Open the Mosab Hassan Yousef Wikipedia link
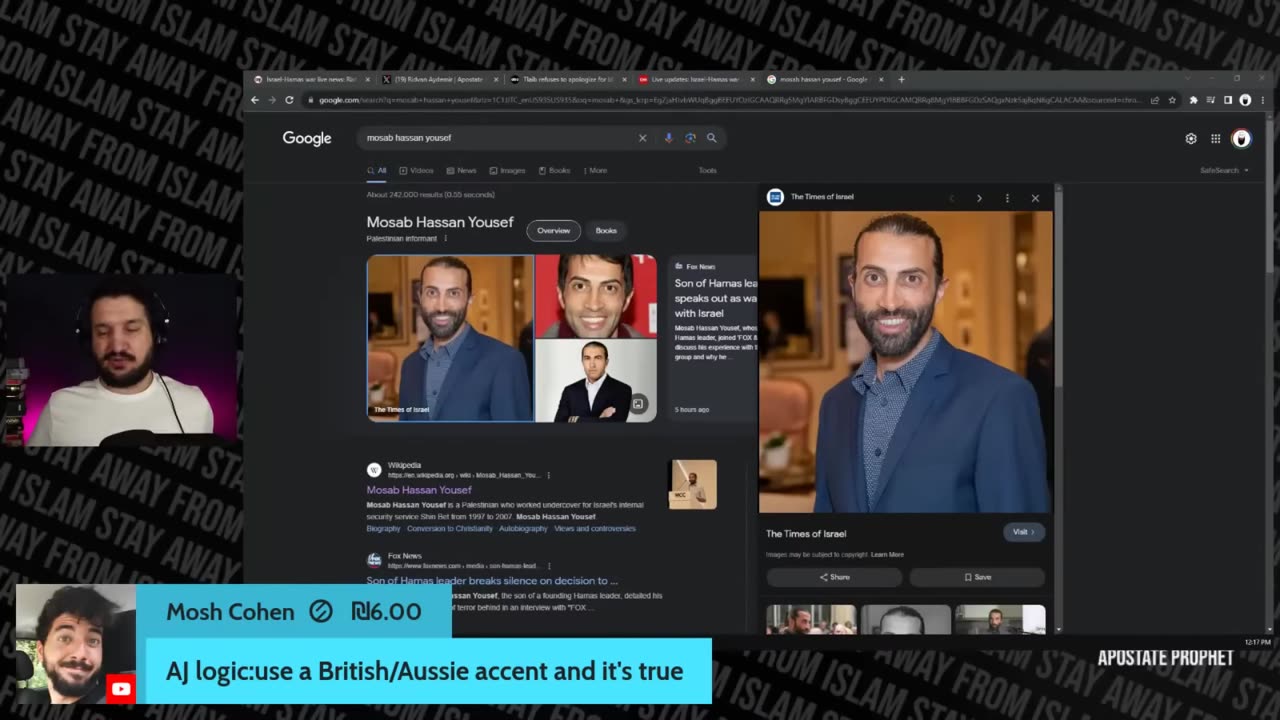 pyautogui.click(x=419, y=490)
